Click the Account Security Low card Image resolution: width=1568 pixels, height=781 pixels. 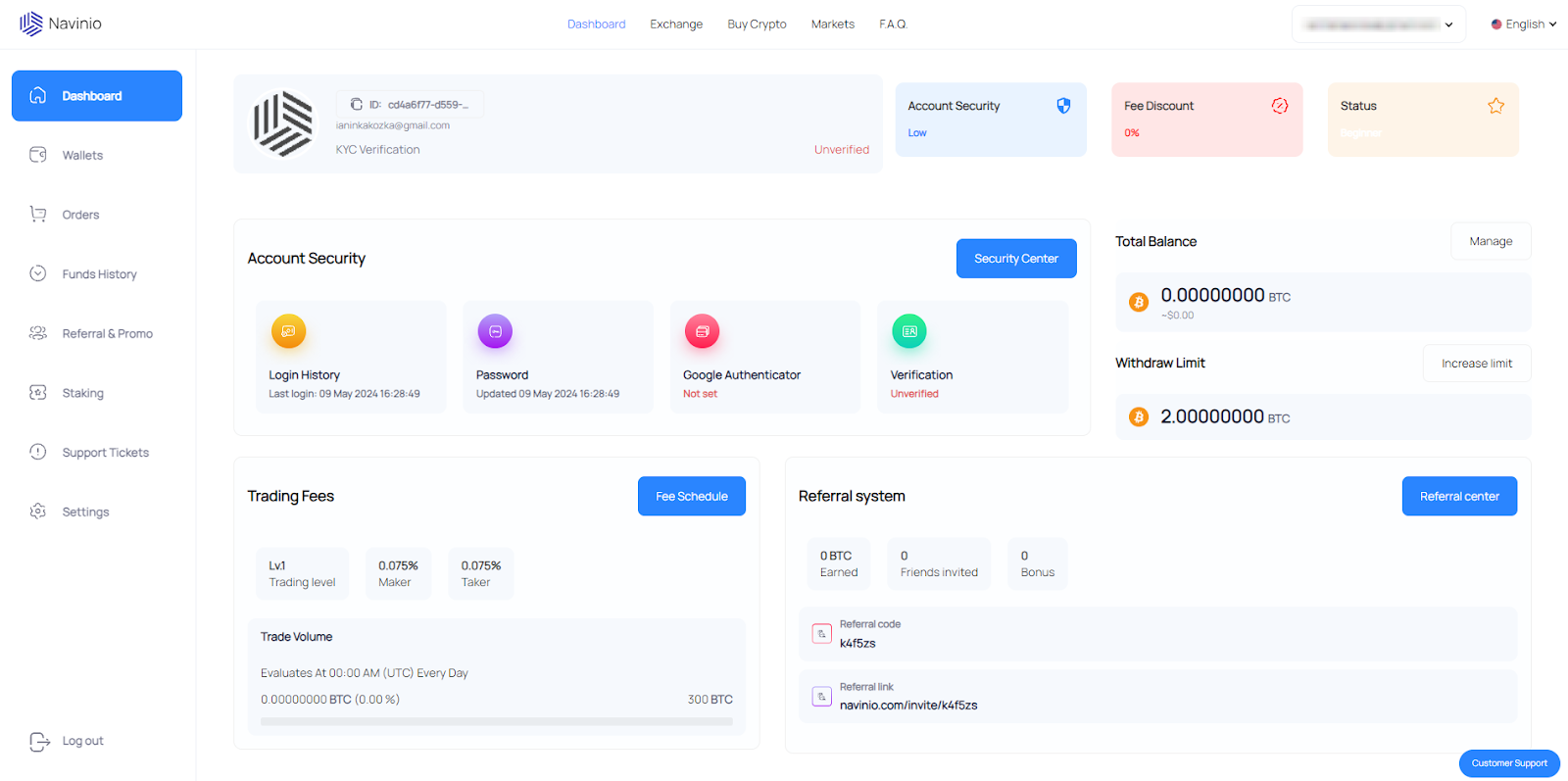coord(991,120)
